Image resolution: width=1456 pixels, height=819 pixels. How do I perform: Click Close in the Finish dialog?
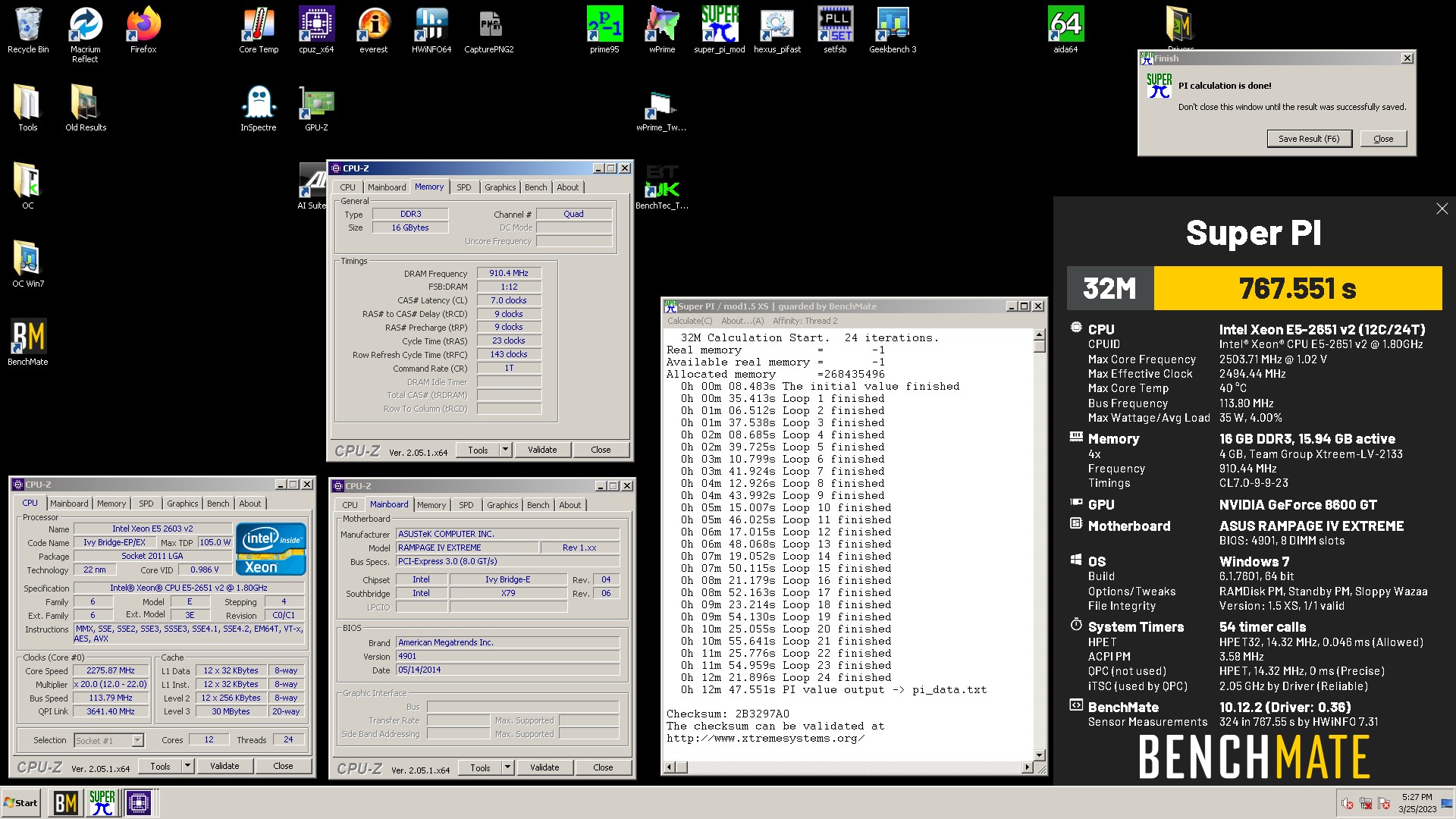click(x=1383, y=139)
